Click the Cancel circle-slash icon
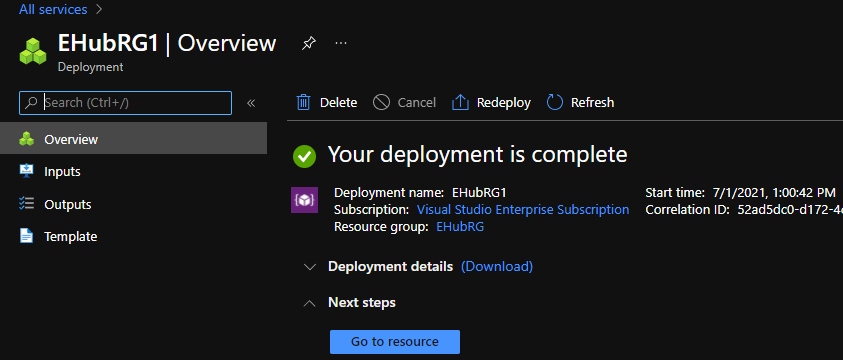Viewport: 843px width, 360px height. (x=381, y=103)
